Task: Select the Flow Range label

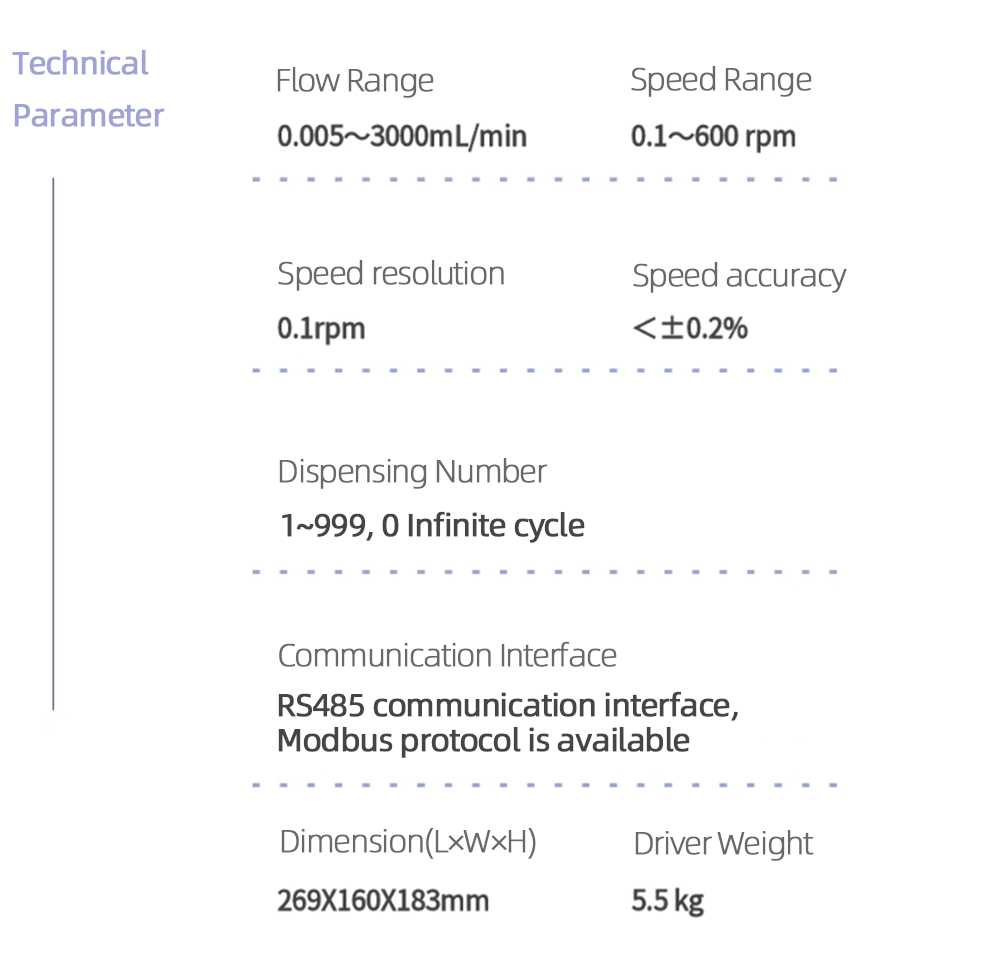Action: (x=354, y=81)
